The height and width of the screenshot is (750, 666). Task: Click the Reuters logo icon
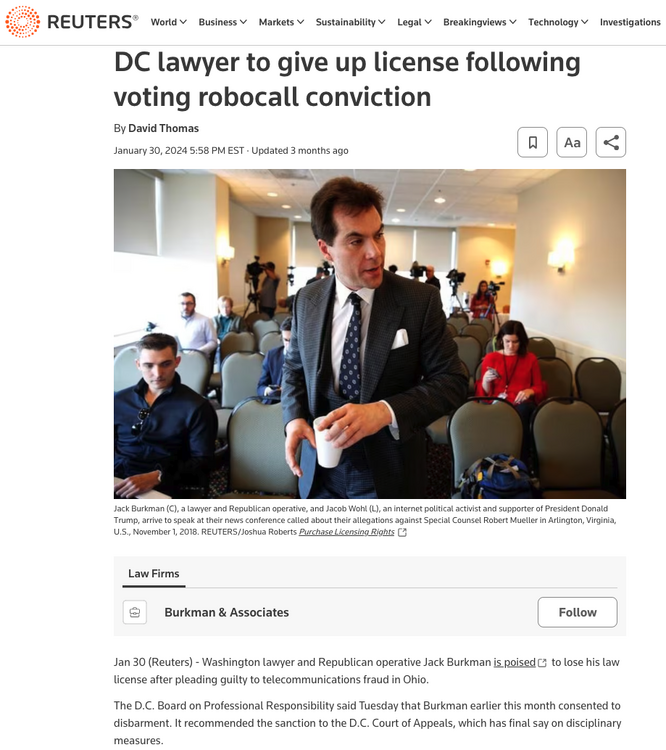(22, 22)
